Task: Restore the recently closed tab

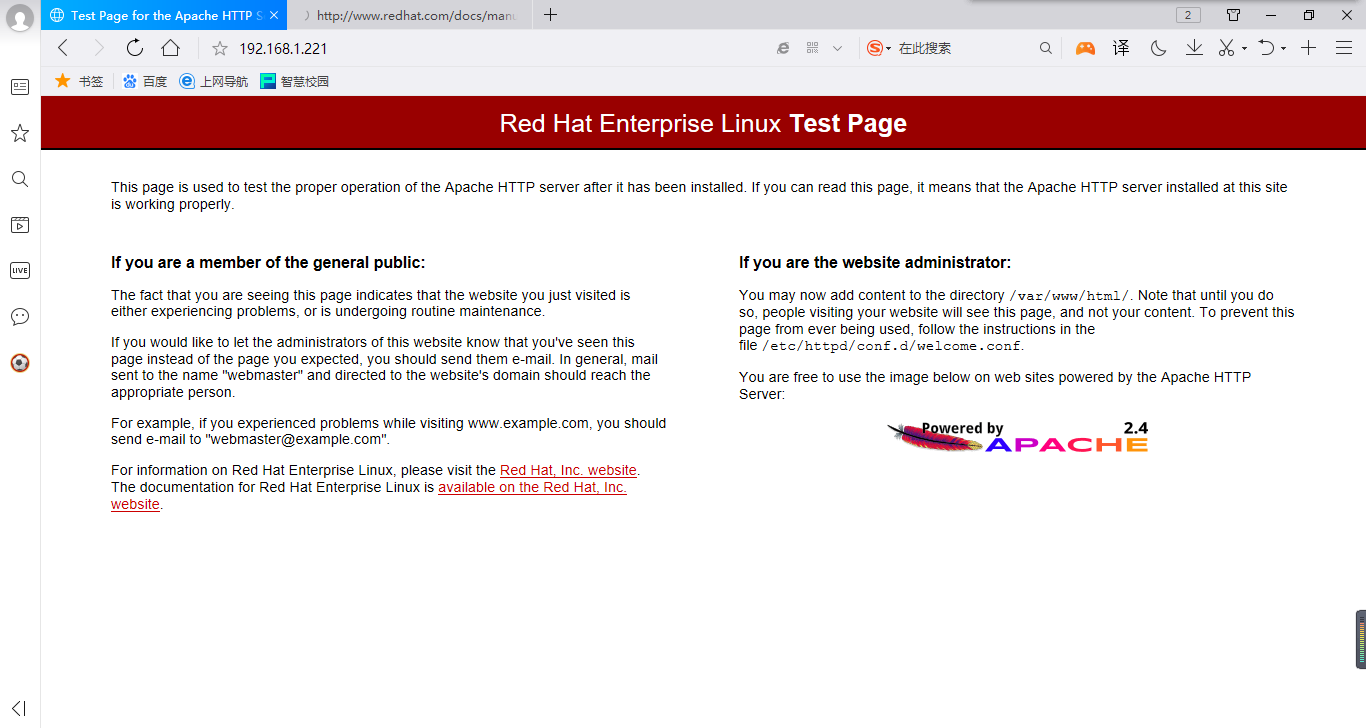Action: (x=1266, y=48)
